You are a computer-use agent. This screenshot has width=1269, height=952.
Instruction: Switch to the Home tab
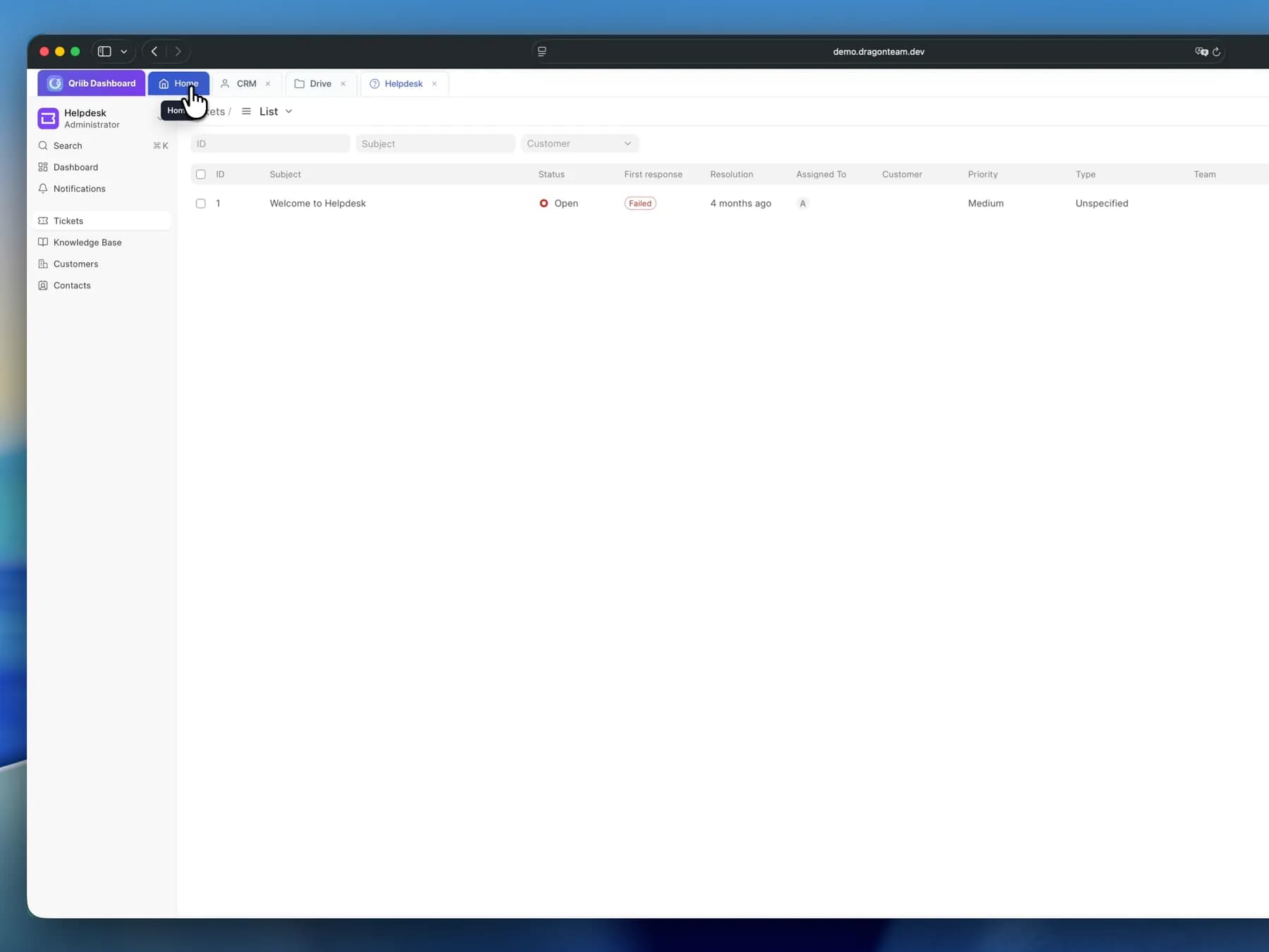[178, 83]
